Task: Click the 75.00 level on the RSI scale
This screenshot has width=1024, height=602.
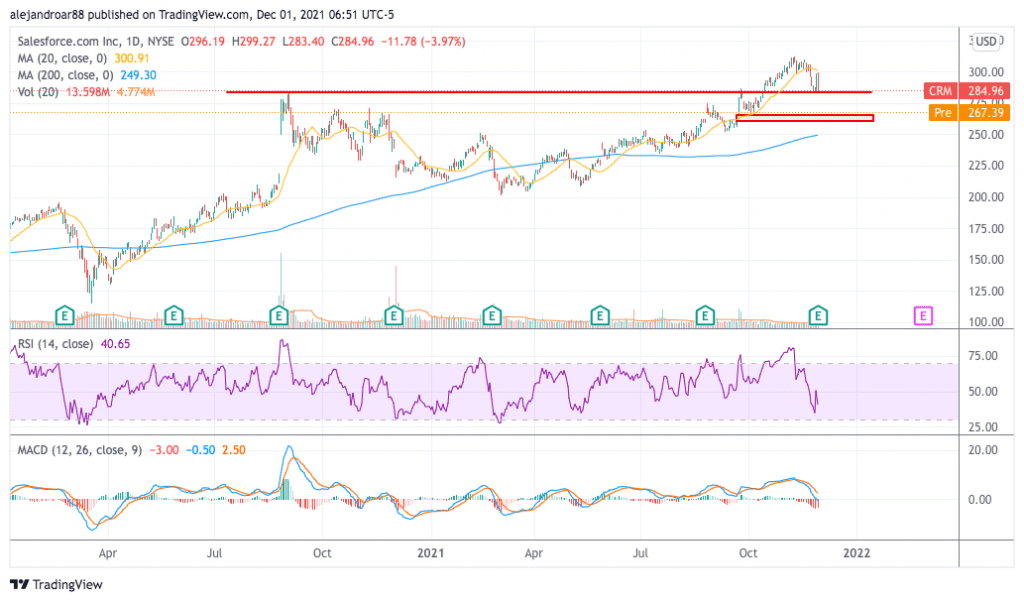Action: coord(983,356)
